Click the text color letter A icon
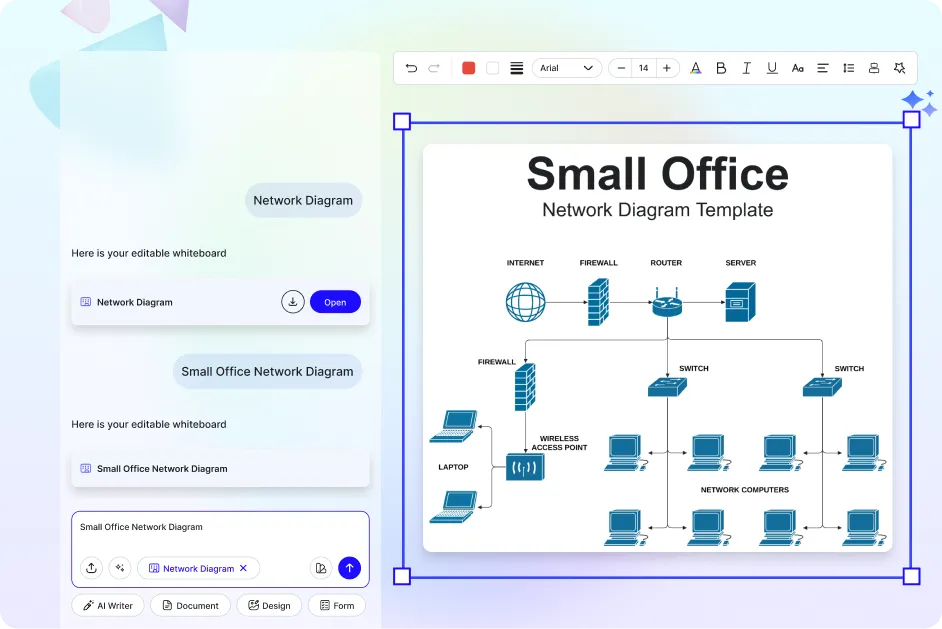The width and height of the screenshot is (942, 629). [x=696, y=68]
